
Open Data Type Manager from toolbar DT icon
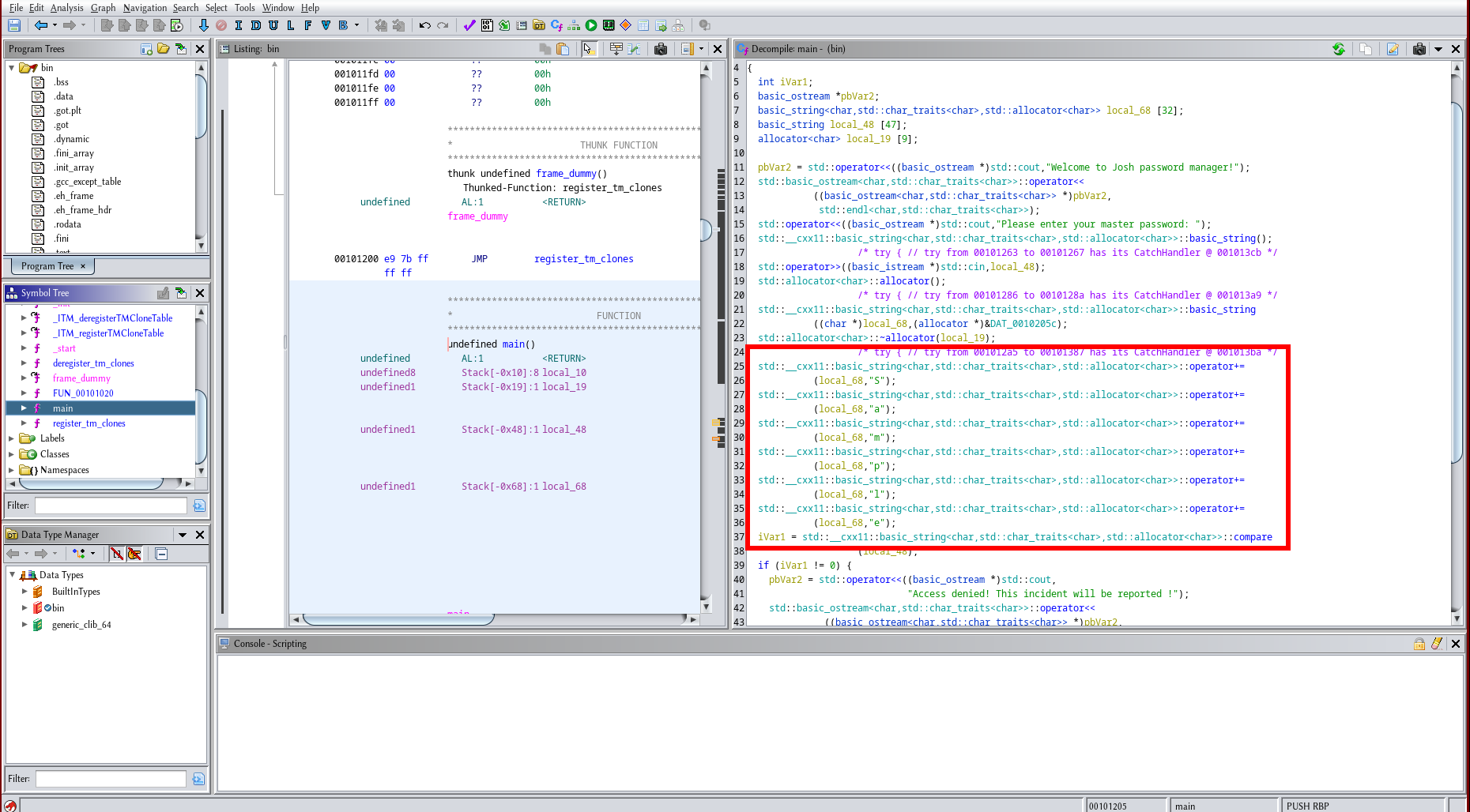click(539, 25)
